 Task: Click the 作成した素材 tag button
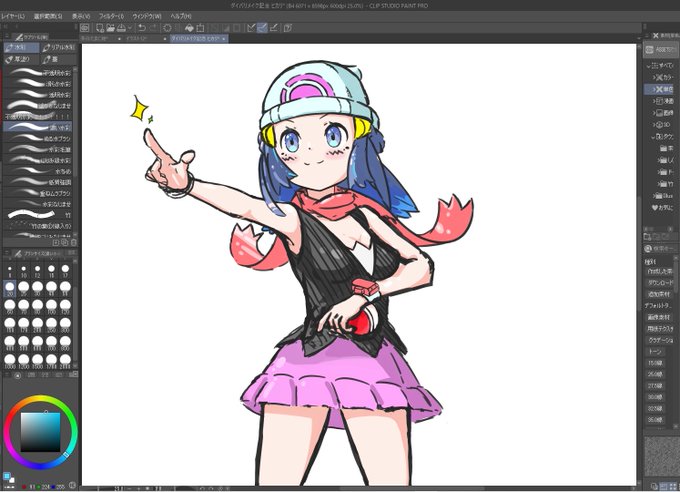(660, 271)
